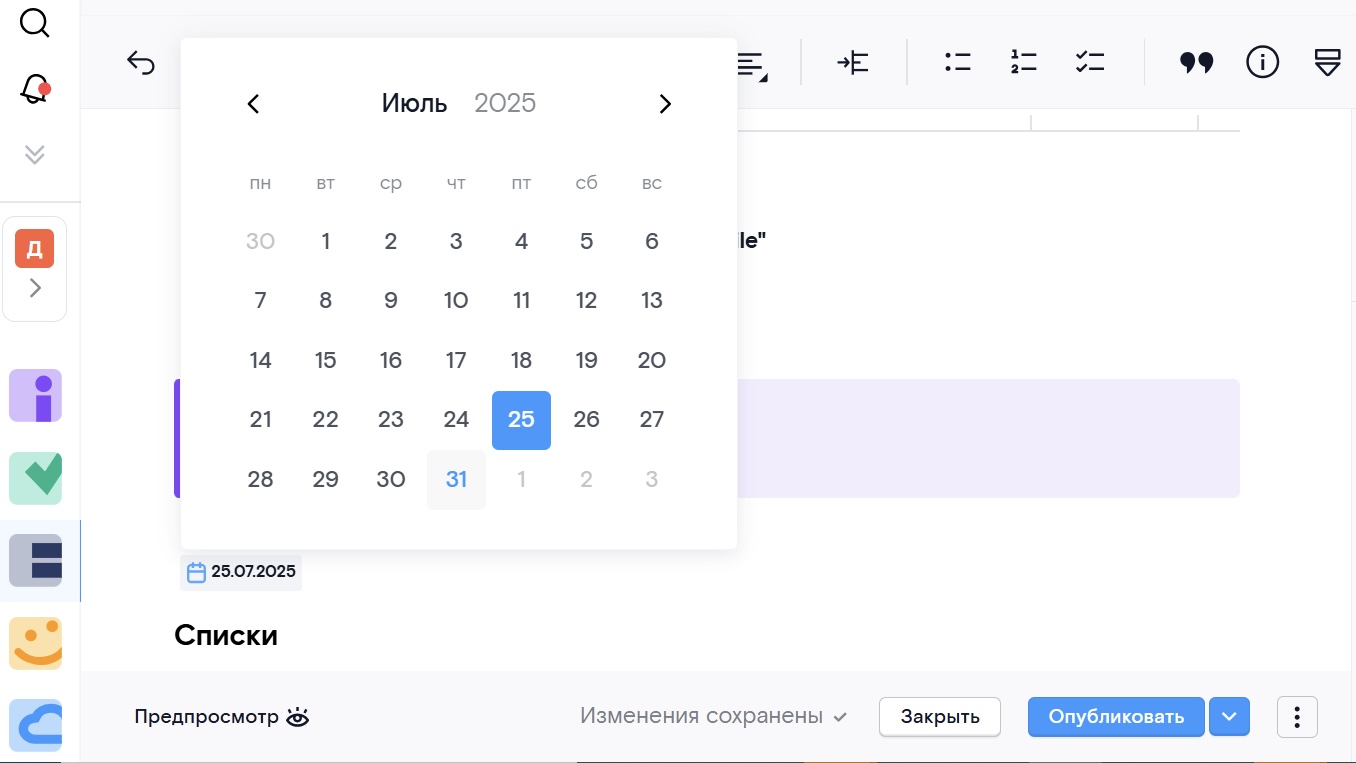Click the increase indent icon
The height and width of the screenshot is (763, 1356).
[x=853, y=63]
